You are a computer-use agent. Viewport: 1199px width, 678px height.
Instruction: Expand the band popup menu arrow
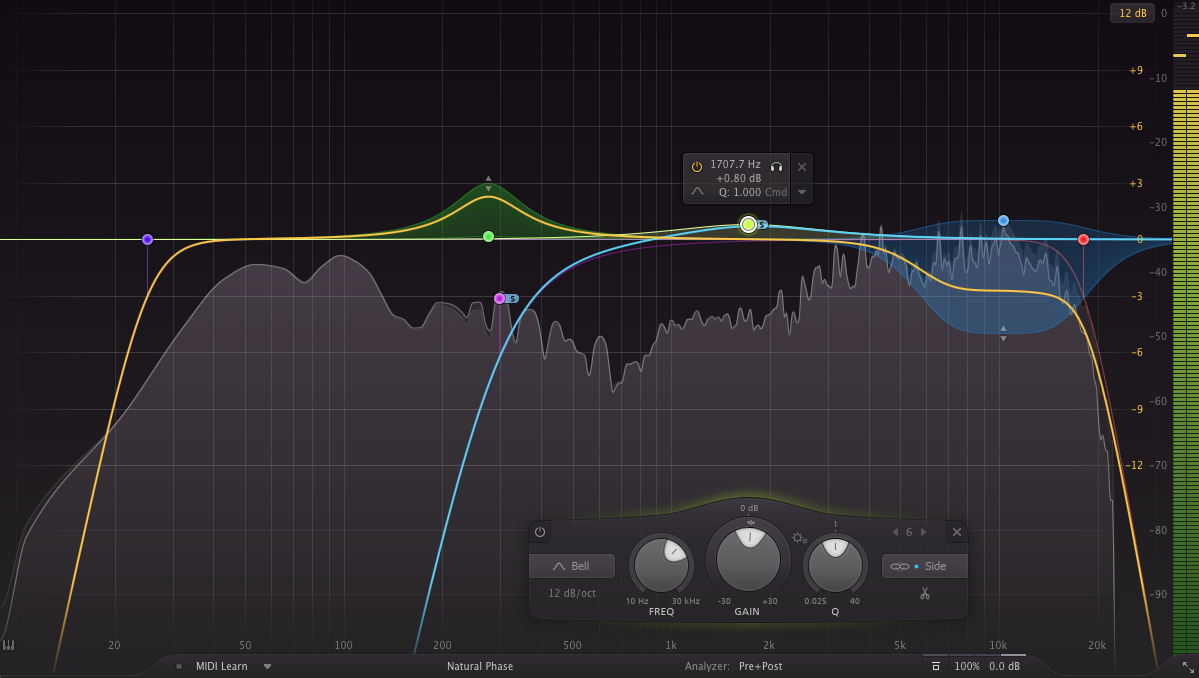point(801,191)
